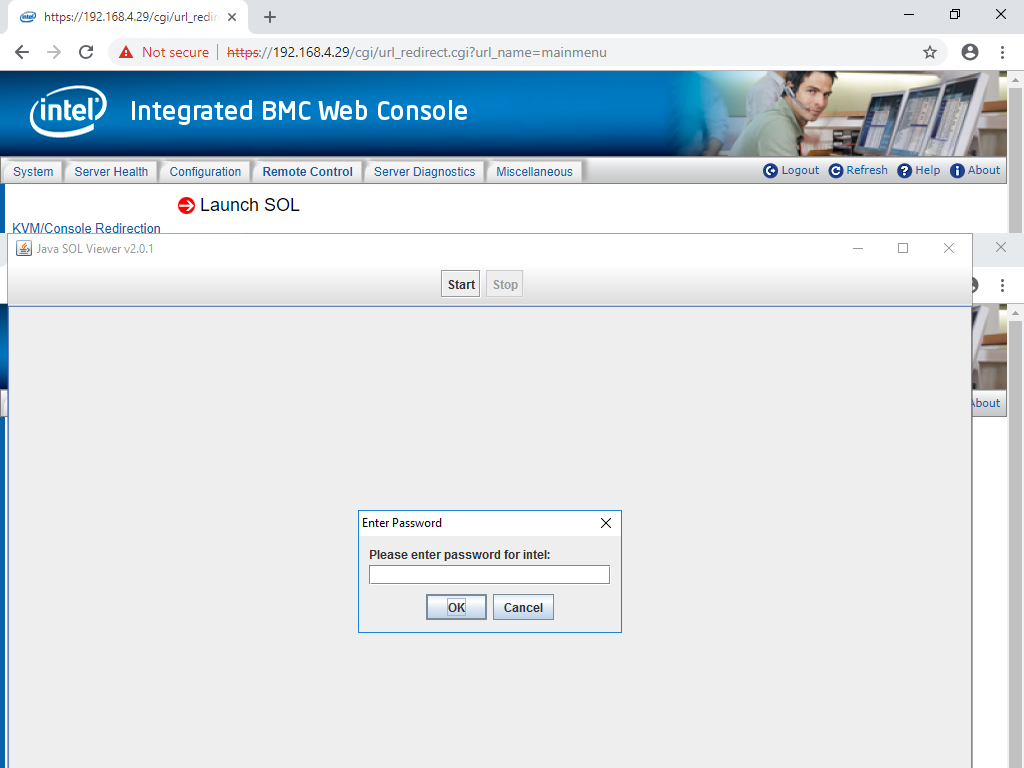Click the About info icon
1024x768 pixels.
[x=957, y=170]
